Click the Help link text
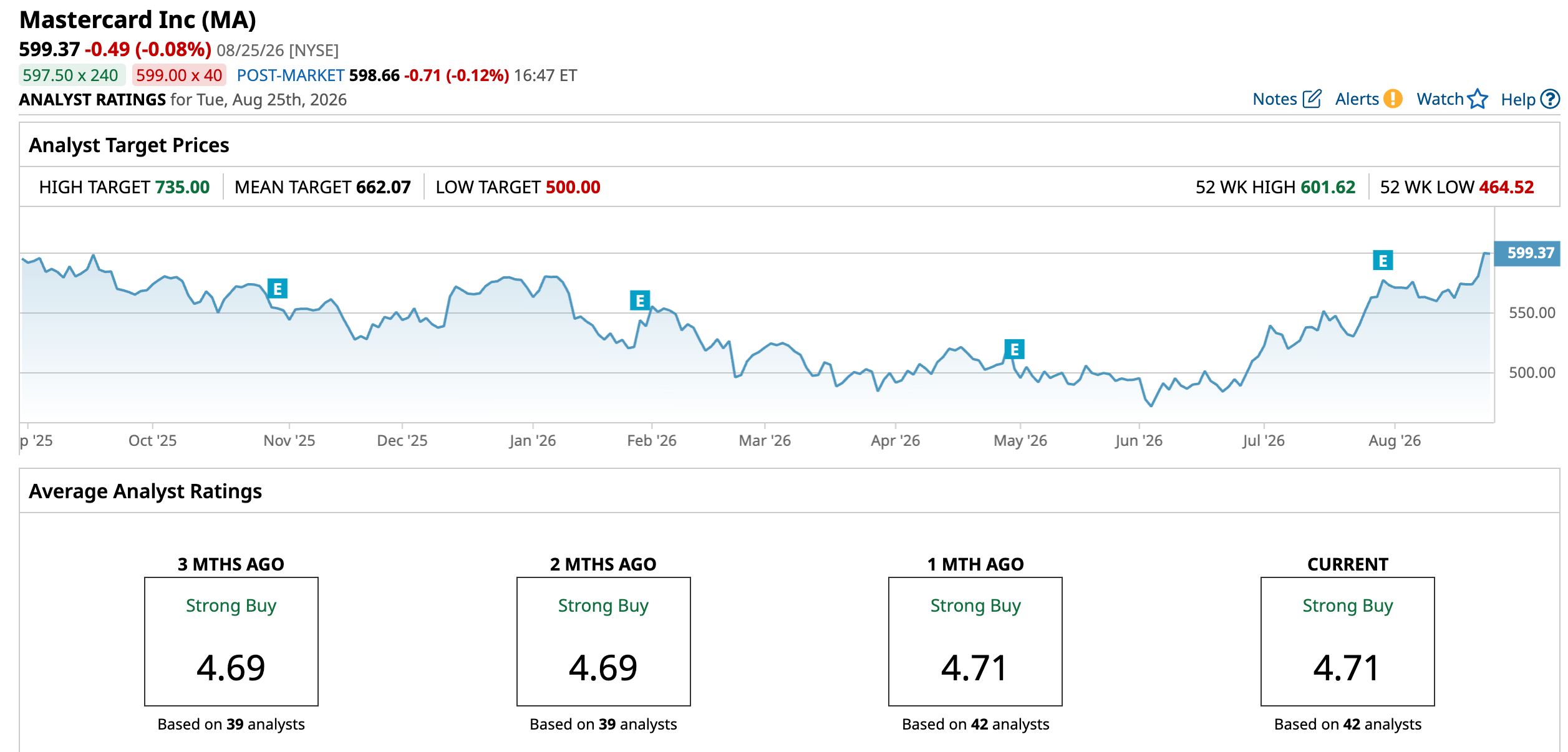1568x752 pixels. tap(1518, 99)
